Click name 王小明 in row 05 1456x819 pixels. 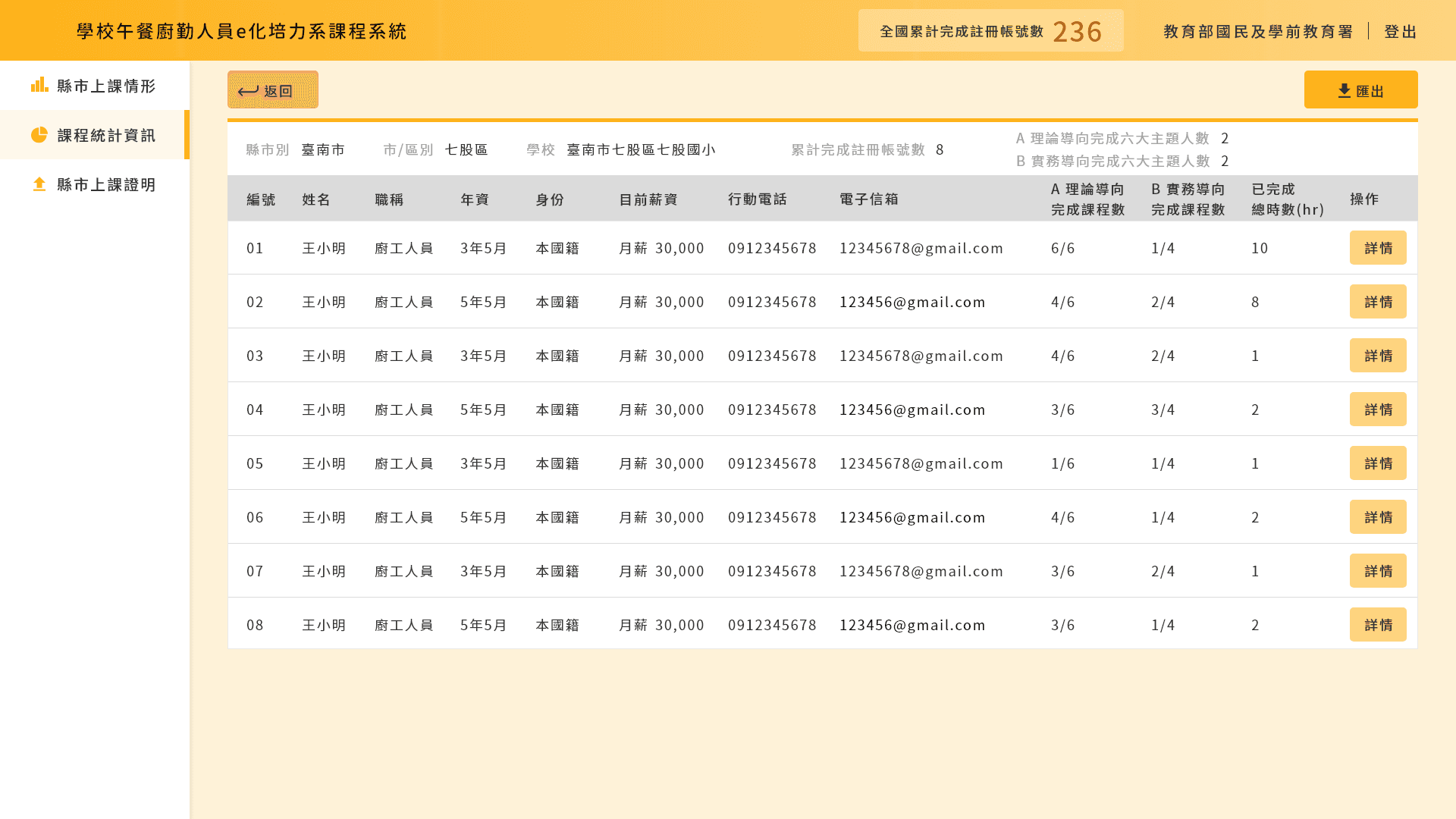(324, 463)
